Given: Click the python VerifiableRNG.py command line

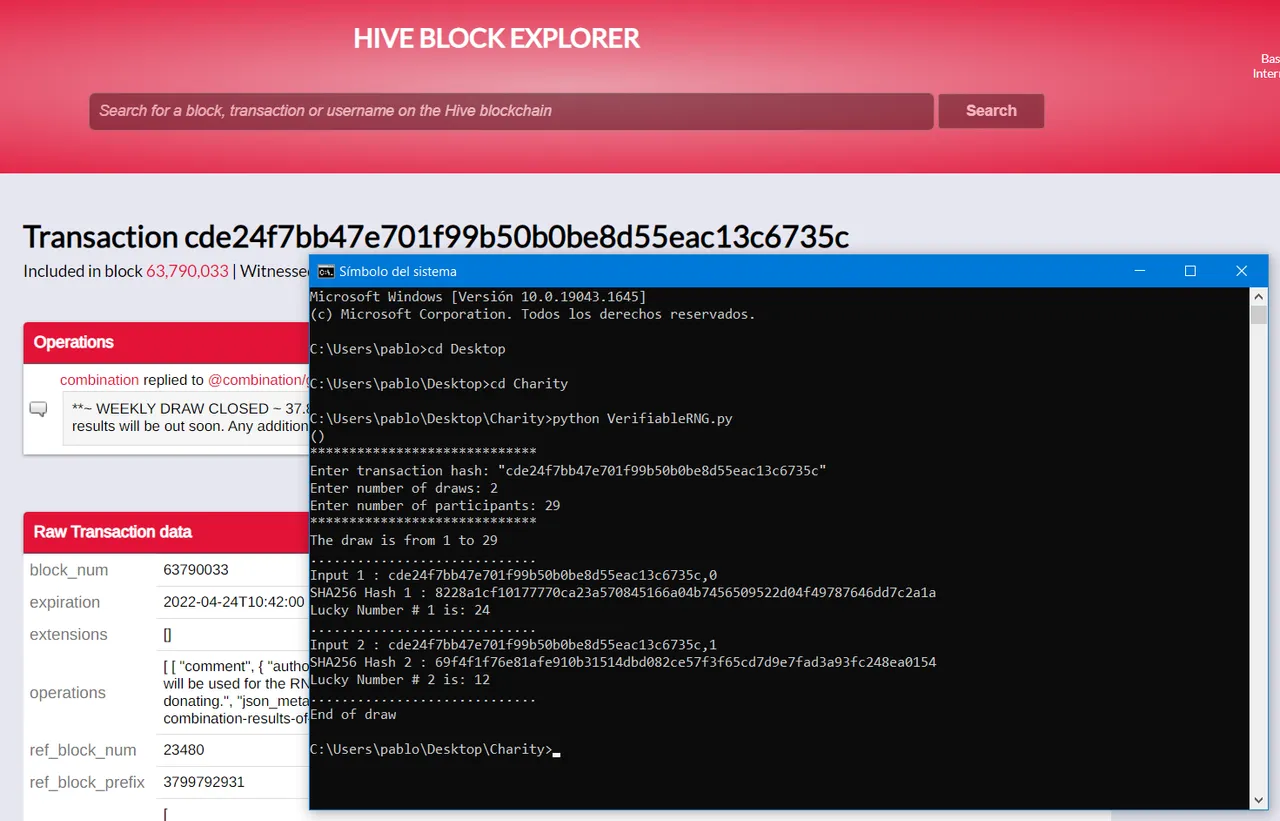Looking at the screenshot, I should (x=521, y=418).
